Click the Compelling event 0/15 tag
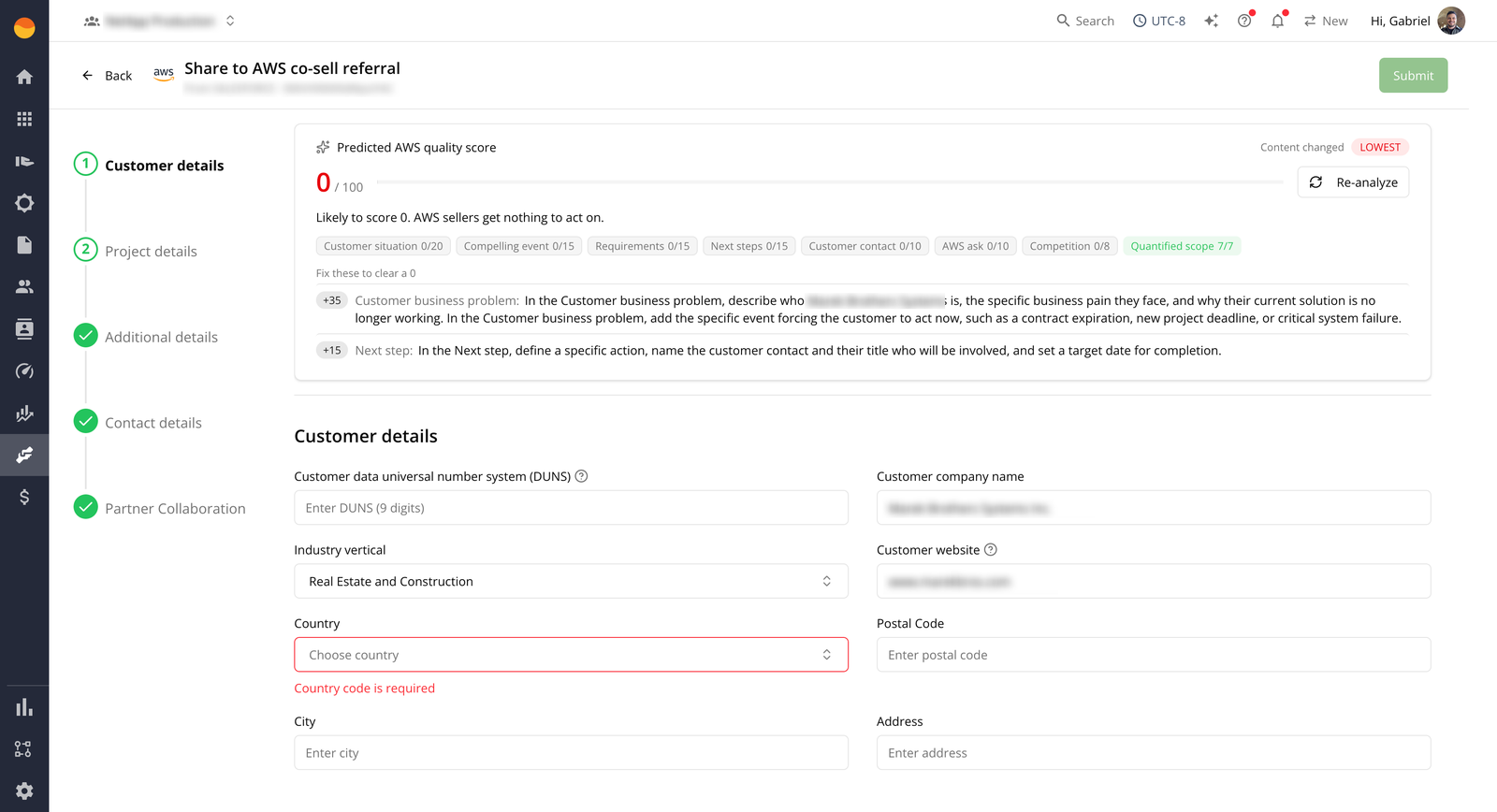This screenshot has height=812, width=1497. tap(519, 246)
